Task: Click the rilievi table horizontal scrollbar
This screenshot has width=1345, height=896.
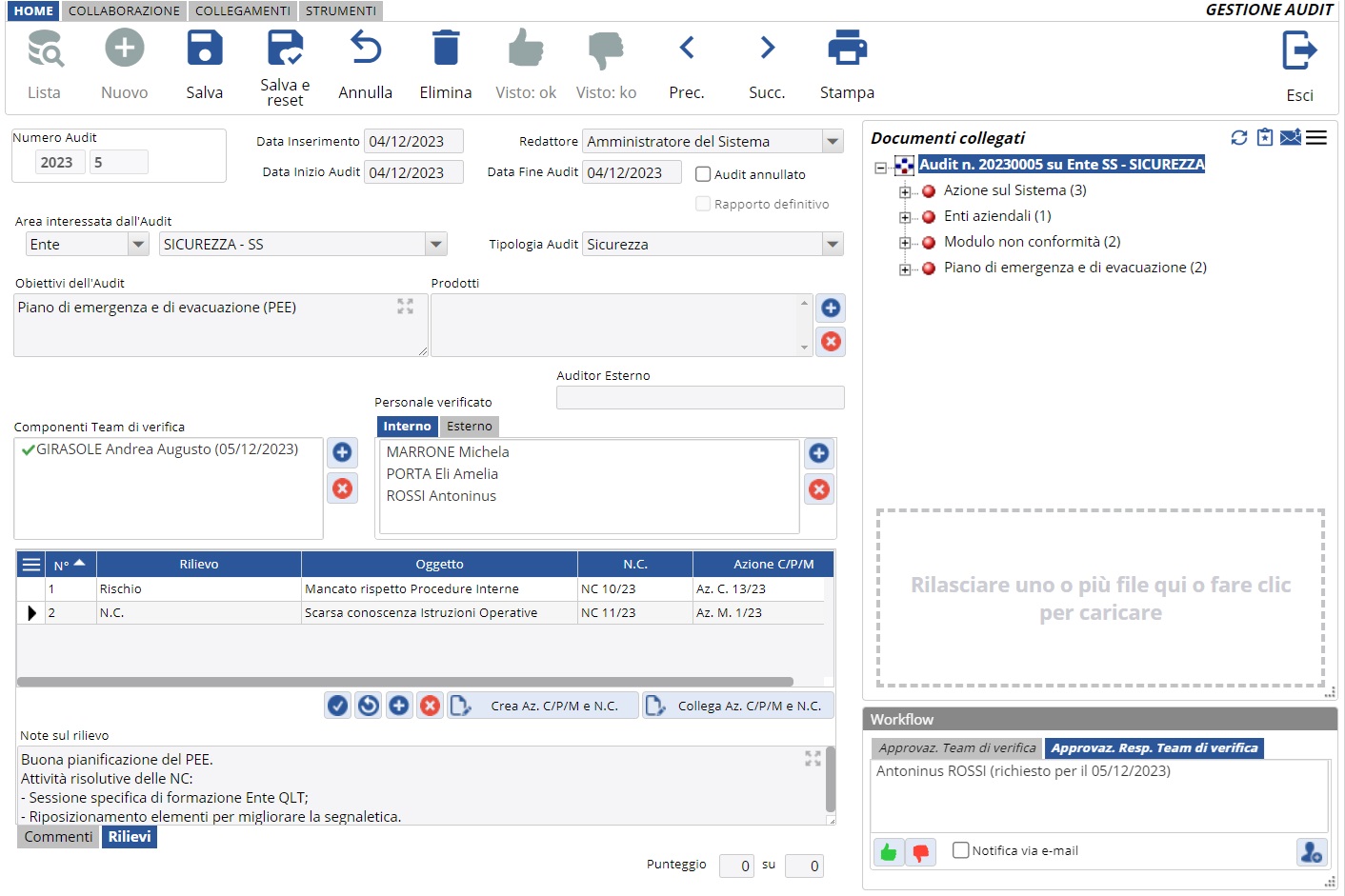Action: point(405,682)
